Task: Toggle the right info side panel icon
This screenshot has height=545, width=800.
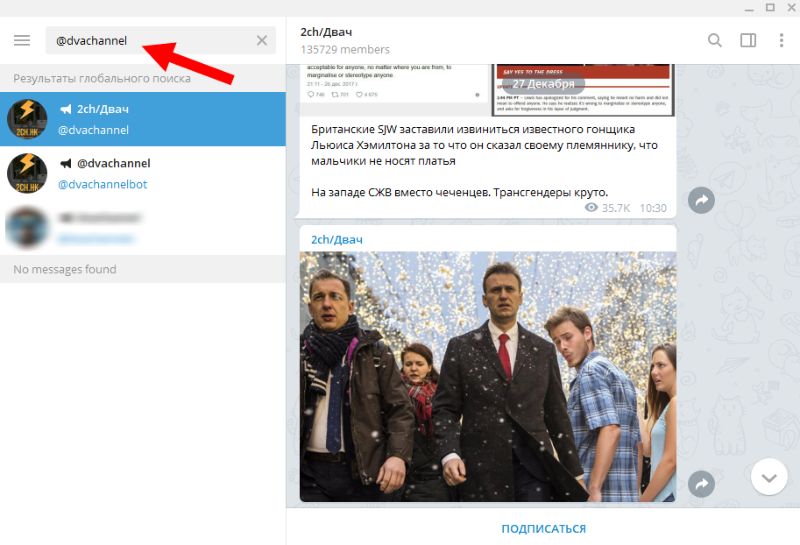Action: click(x=748, y=40)
